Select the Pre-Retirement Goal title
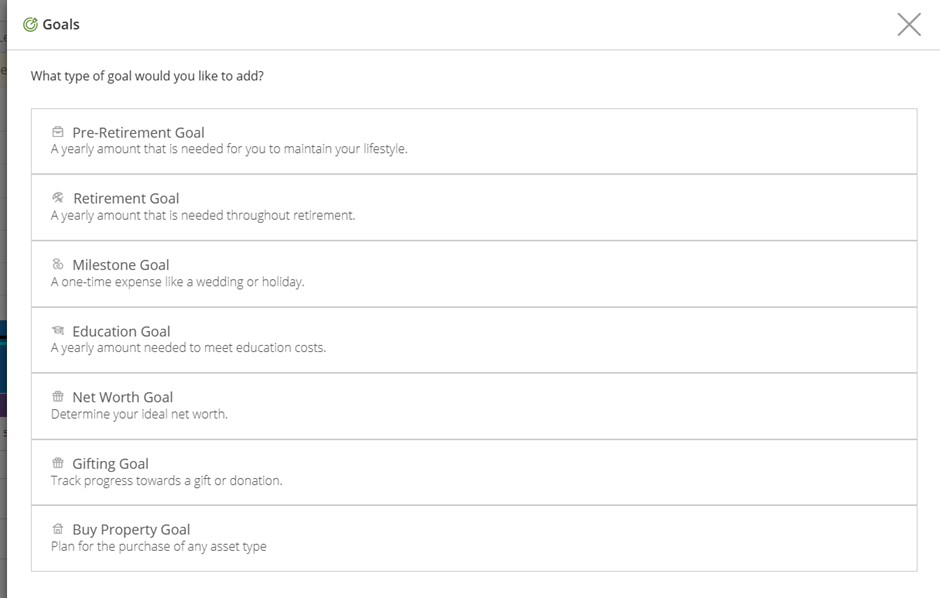Viewport: 940px width, 598px height. [x=138, y=132]
